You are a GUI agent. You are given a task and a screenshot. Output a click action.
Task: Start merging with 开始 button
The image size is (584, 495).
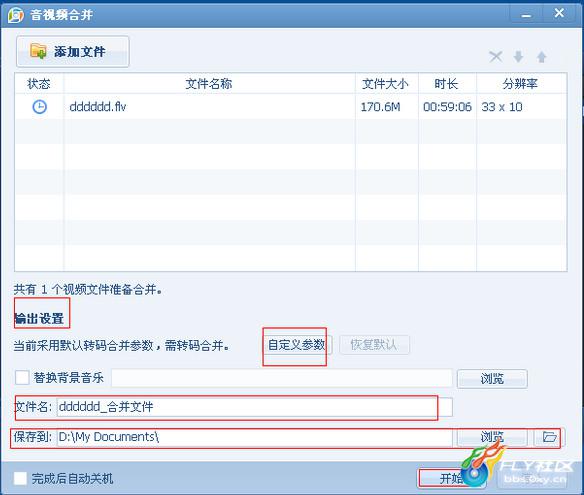point(451,478)
